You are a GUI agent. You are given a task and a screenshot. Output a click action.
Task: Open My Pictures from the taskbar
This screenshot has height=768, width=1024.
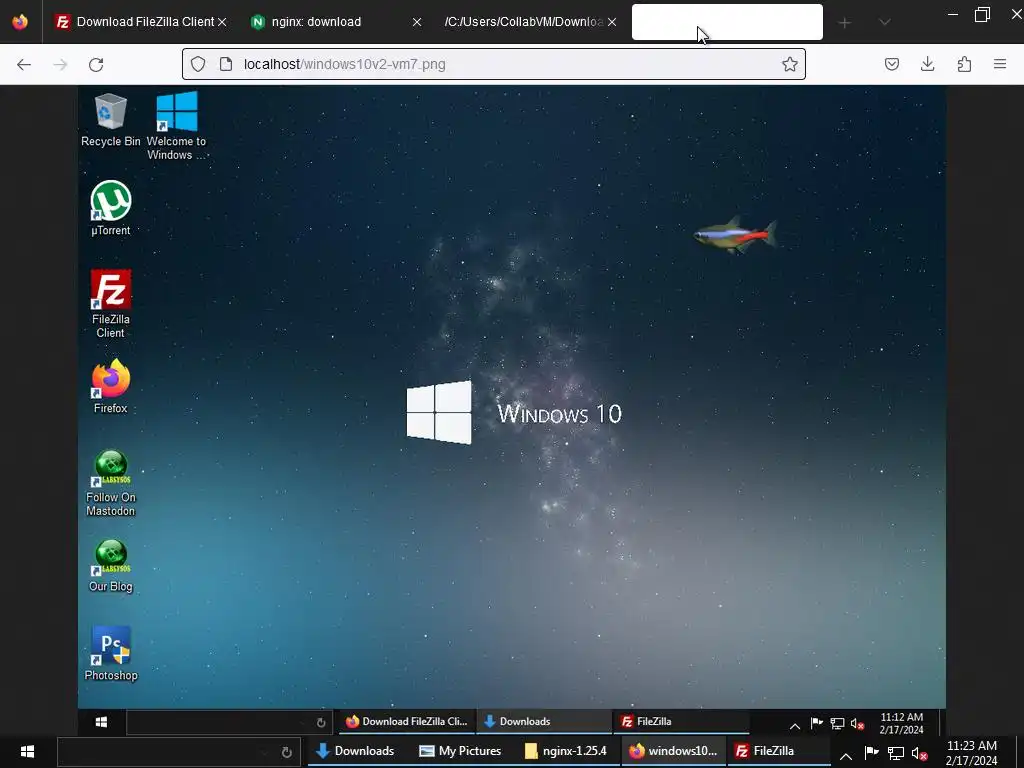click(460, 751)
